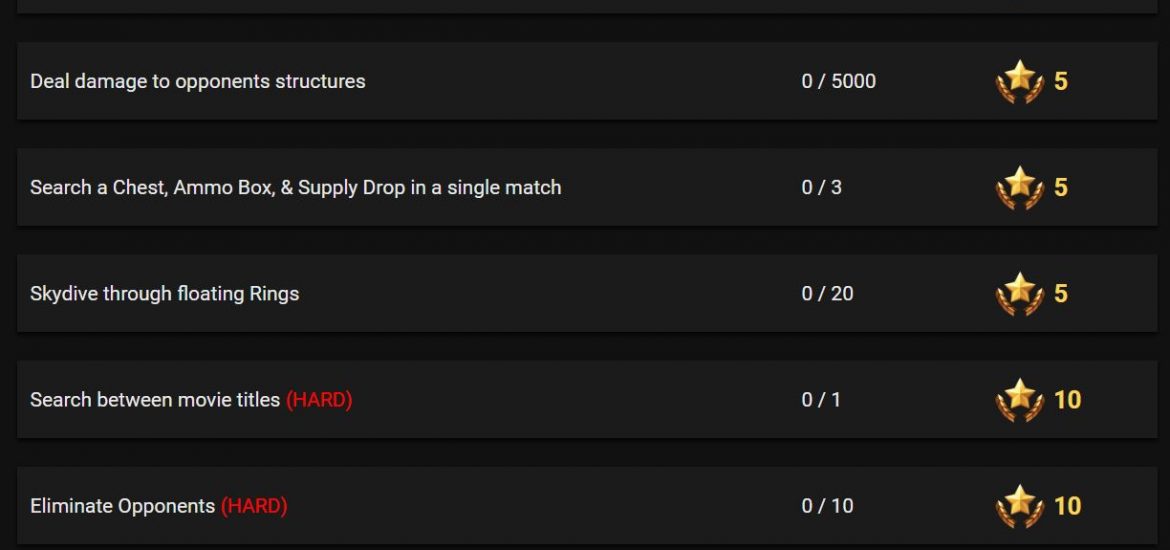Click the 0 / 20 progress counter
Image resolution: width=1170 pixels, height=550 pixels.
828,293
